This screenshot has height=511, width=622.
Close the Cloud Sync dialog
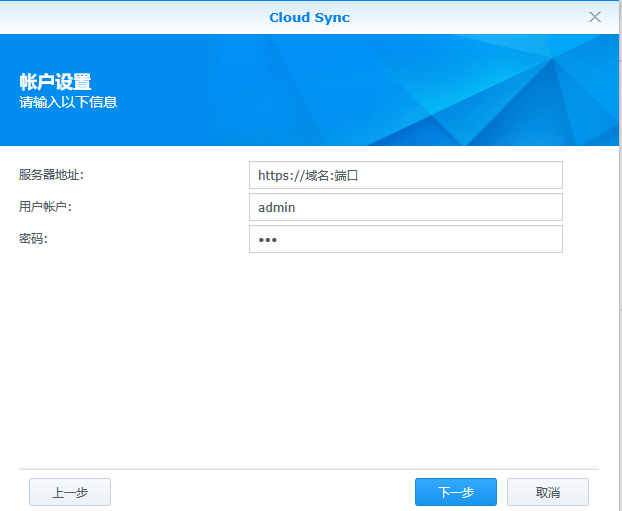595,17
